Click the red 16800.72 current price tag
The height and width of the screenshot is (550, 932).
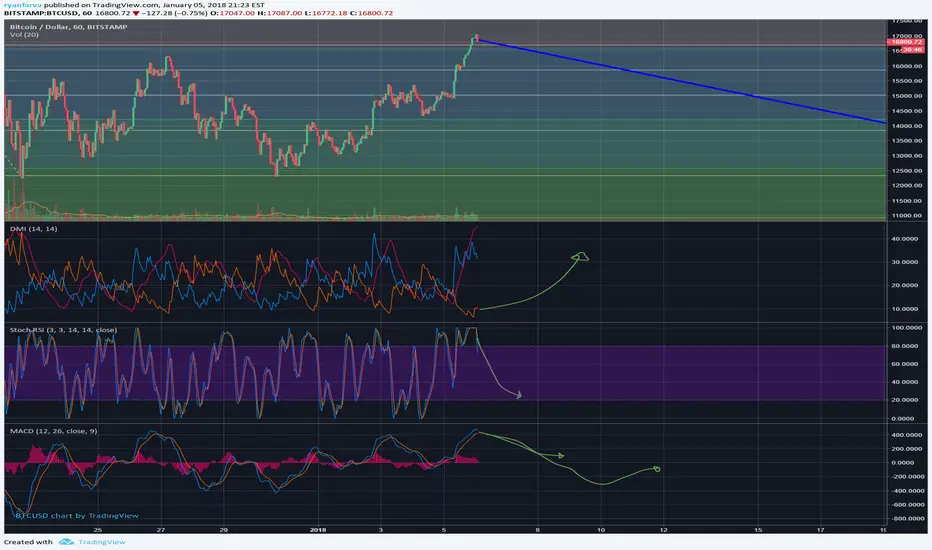906,42
